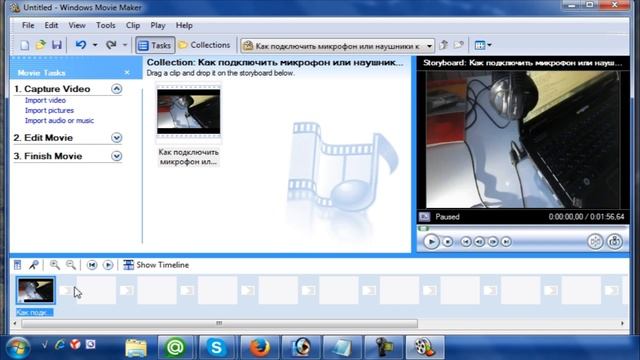This screenshot has height=360, width=640.
Task: Click the Import pictures link
Action: pyautogui.click(x=49, y=110)
